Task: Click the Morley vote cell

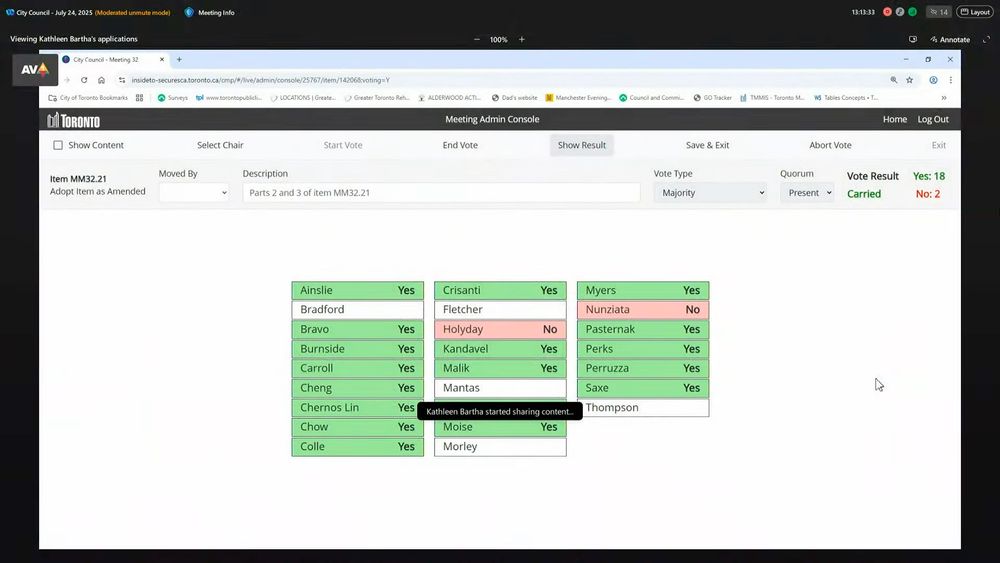Action: click(x=500, y=446)
